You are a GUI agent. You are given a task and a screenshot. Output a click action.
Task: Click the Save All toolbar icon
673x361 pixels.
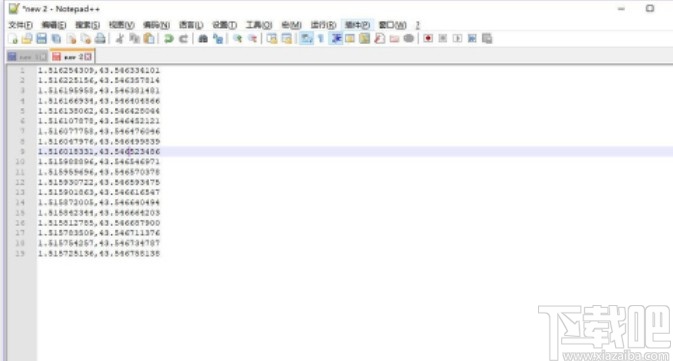(x=56, y=39)
